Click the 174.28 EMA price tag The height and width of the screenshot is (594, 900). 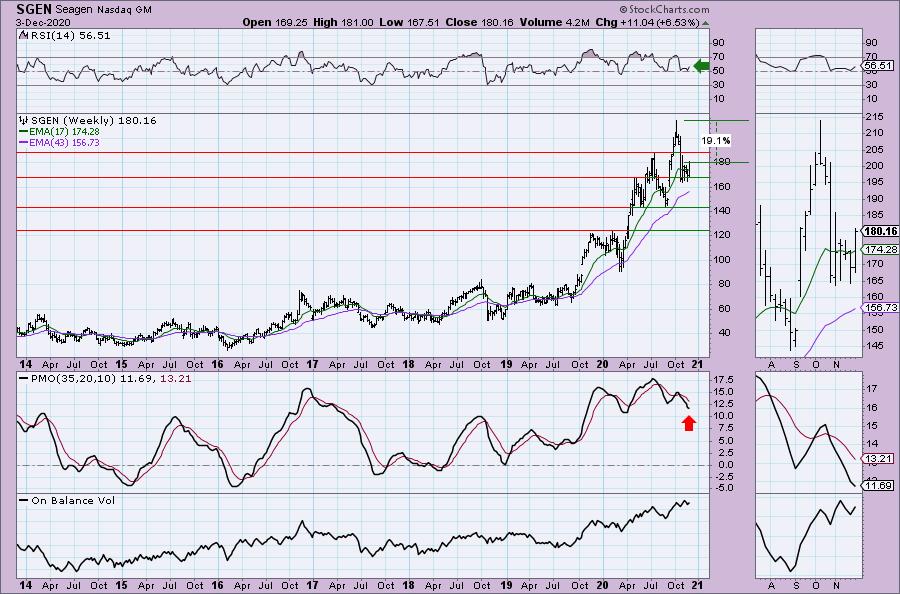pyautogui.click(x=881, y=250)
